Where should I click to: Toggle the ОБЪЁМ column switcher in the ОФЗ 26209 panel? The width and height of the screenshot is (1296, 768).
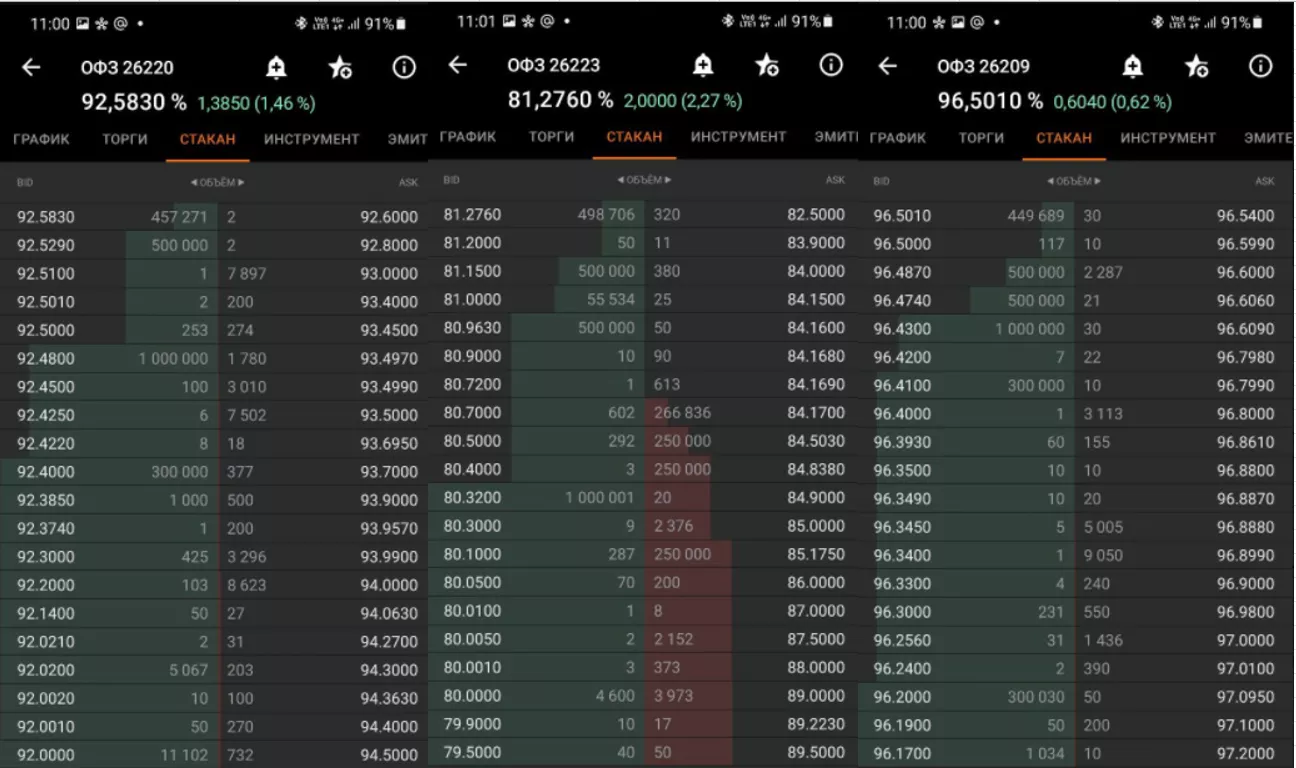(x=1073, y=181)
